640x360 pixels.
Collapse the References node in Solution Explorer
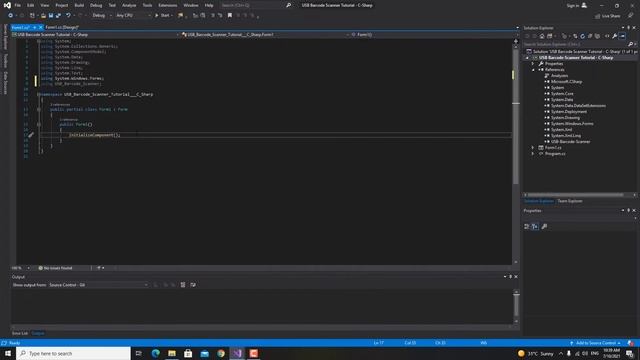click(x=533, y=70)
